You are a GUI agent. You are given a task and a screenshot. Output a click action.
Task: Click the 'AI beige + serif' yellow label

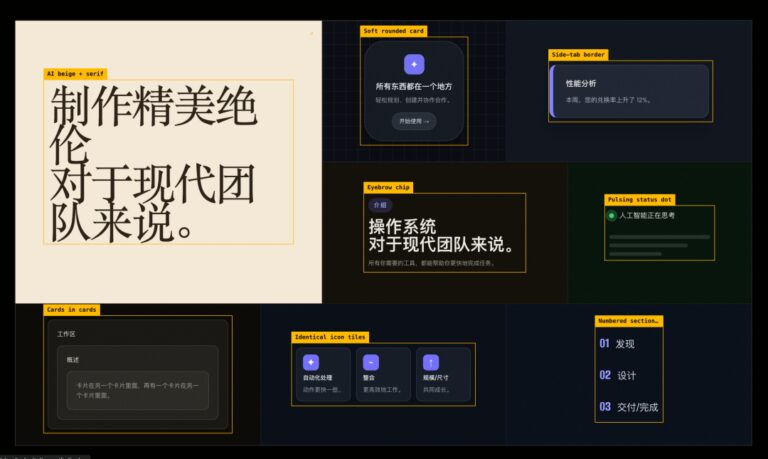click(x=75, y=73)
